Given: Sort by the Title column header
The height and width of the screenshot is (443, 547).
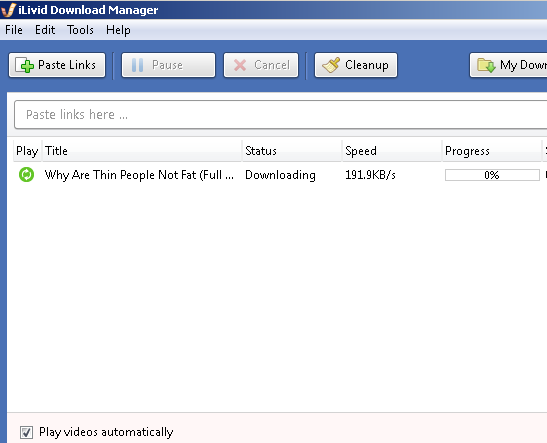Looking at the screenshot, I should click(142, 151).
